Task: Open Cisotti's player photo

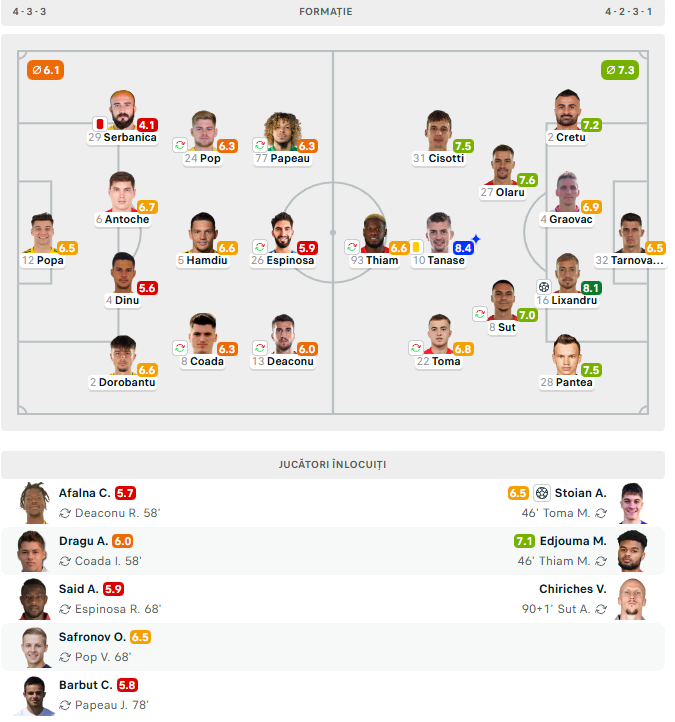Action: click(x=438, y=131)
